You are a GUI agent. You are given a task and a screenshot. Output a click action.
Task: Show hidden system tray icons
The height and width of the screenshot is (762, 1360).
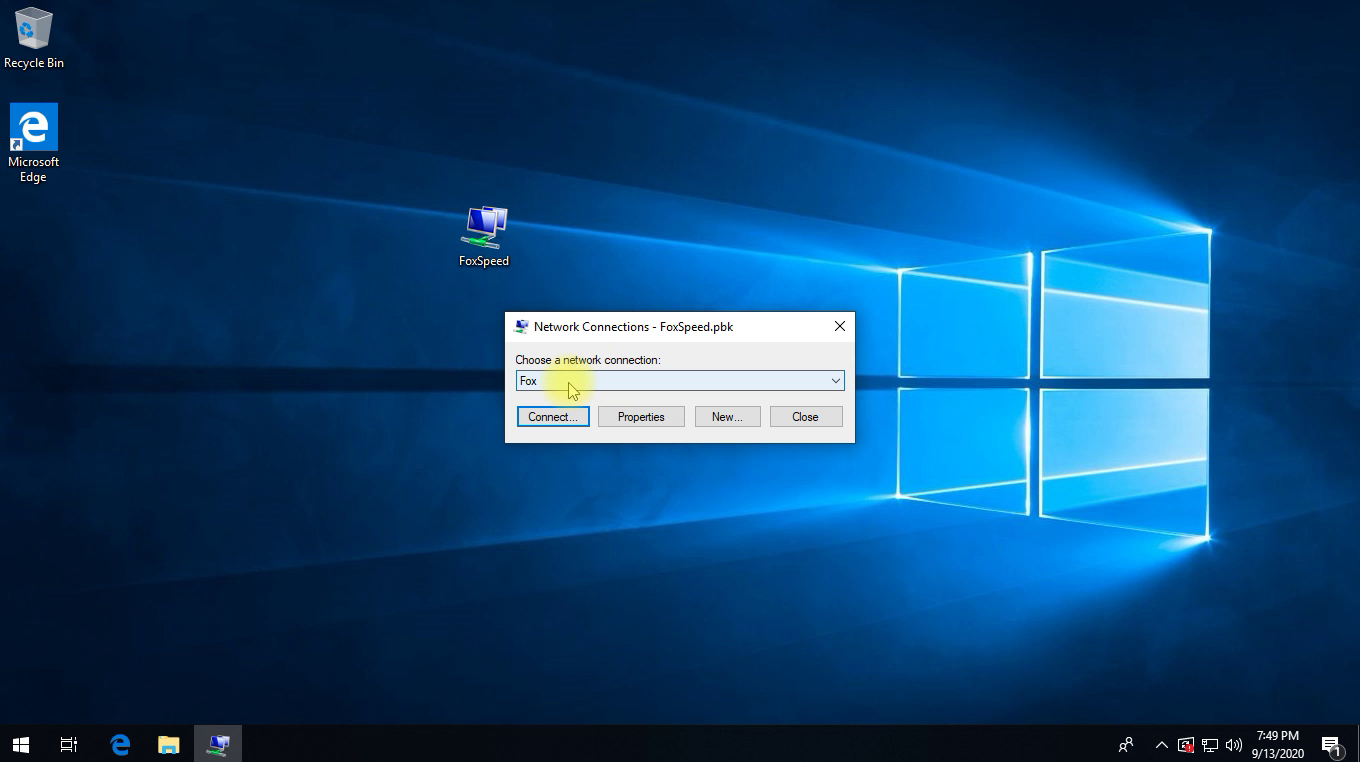pos(1161,745)
